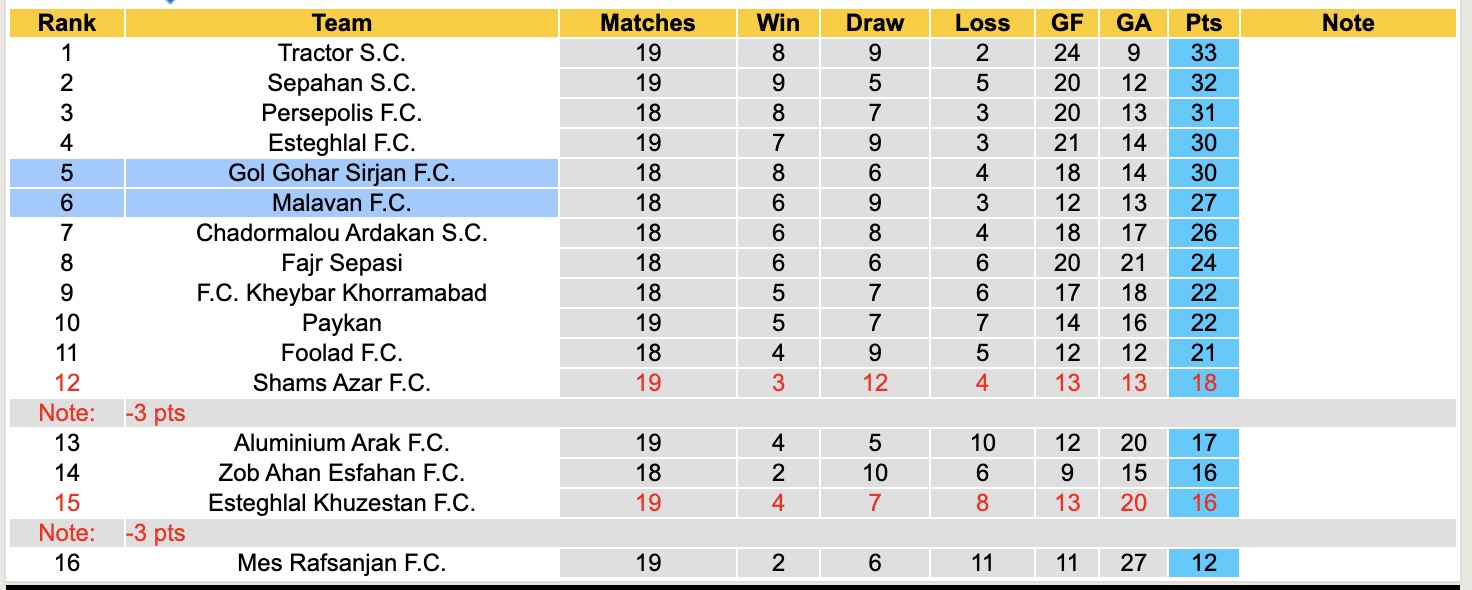This screenshot has width=1472, height=590.
Task: Select Aluminium Arak F.C. team name
Action: (341, 443)
